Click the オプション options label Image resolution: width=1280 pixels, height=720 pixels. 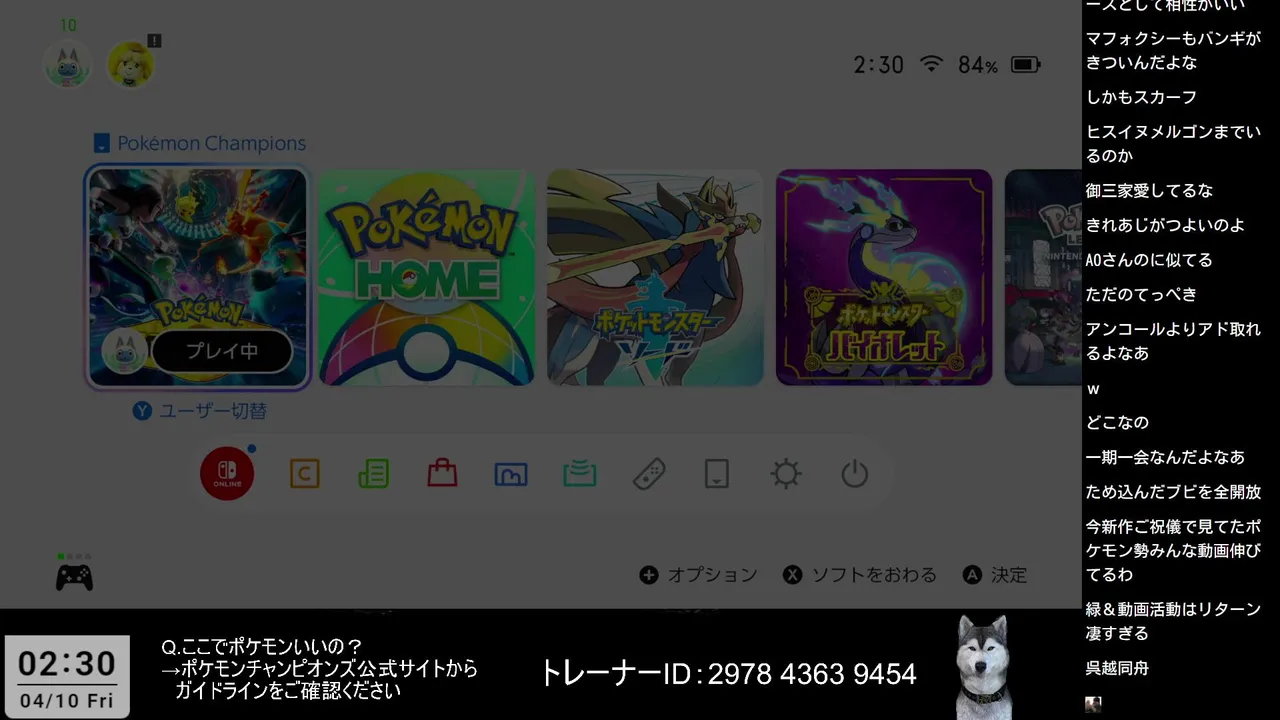[712, 575]
